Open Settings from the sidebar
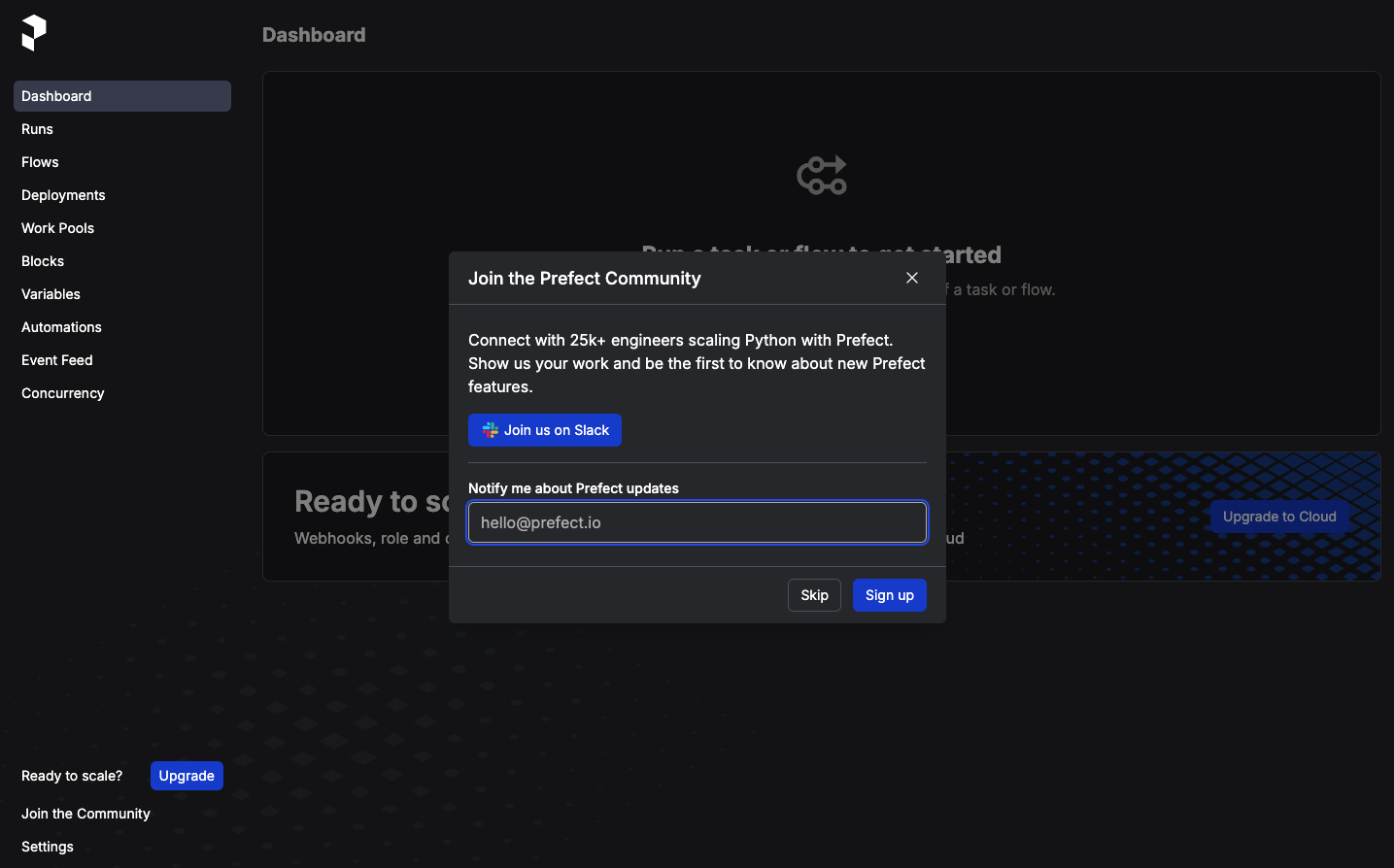This screenshot has height=868, width=1394. click(x=47, y=847)
